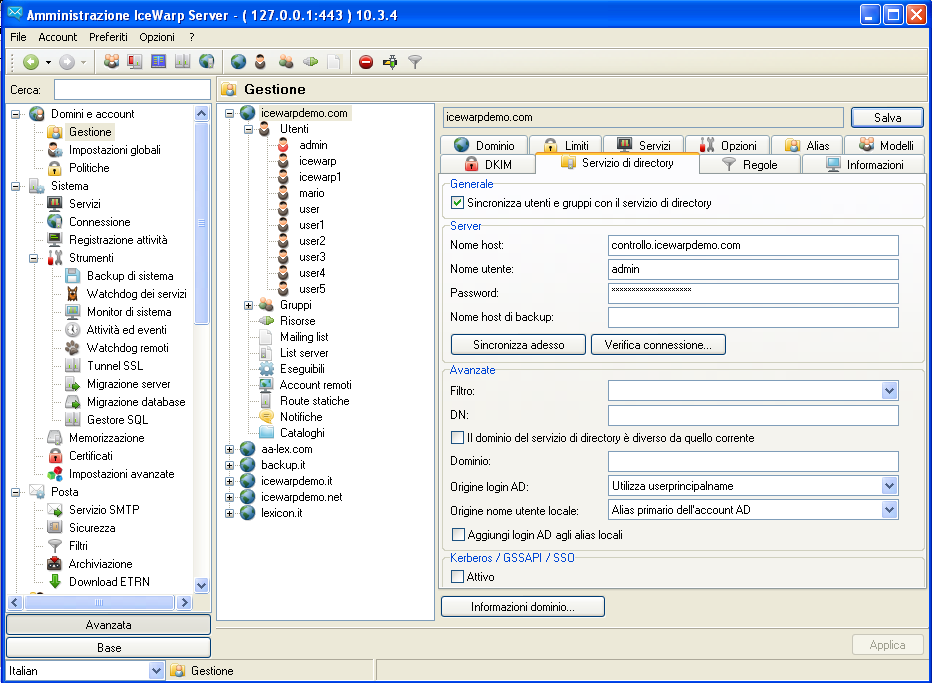Image resolution: width=932 pixels, height=683 pixels.
Task: Expand the Gruppi node
Action: tap(248, 306)
